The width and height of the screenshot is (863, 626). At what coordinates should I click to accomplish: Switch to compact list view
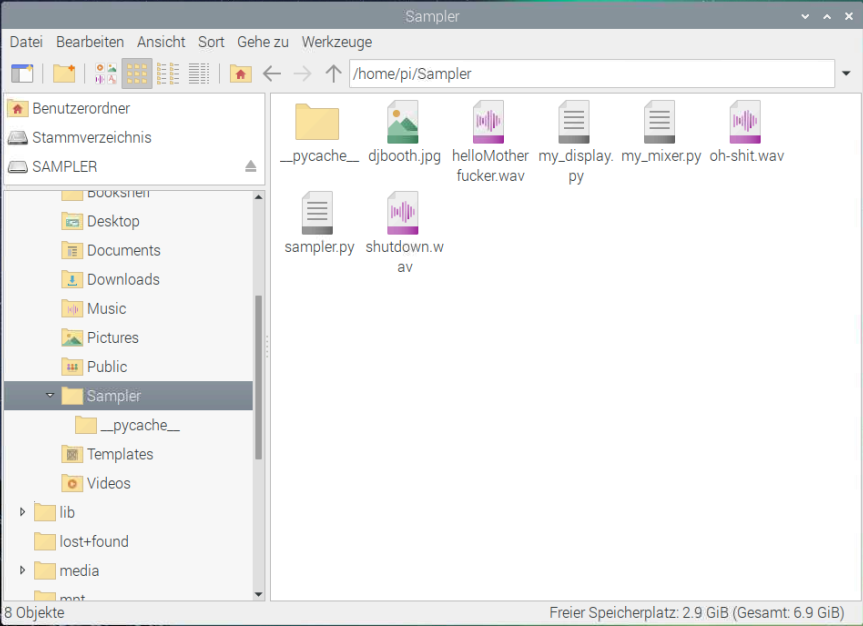pyautogui.click(x=168, y=73)
